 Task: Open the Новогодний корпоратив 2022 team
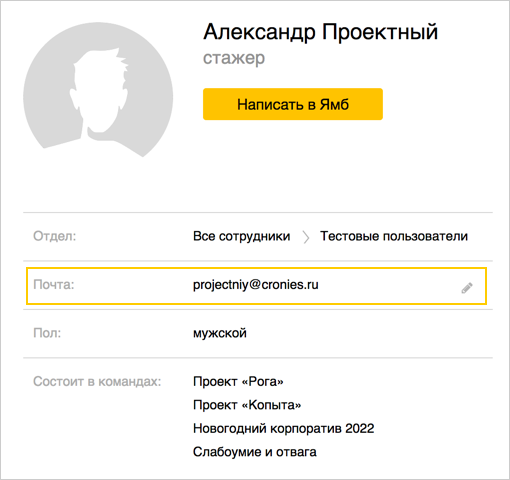283,428
